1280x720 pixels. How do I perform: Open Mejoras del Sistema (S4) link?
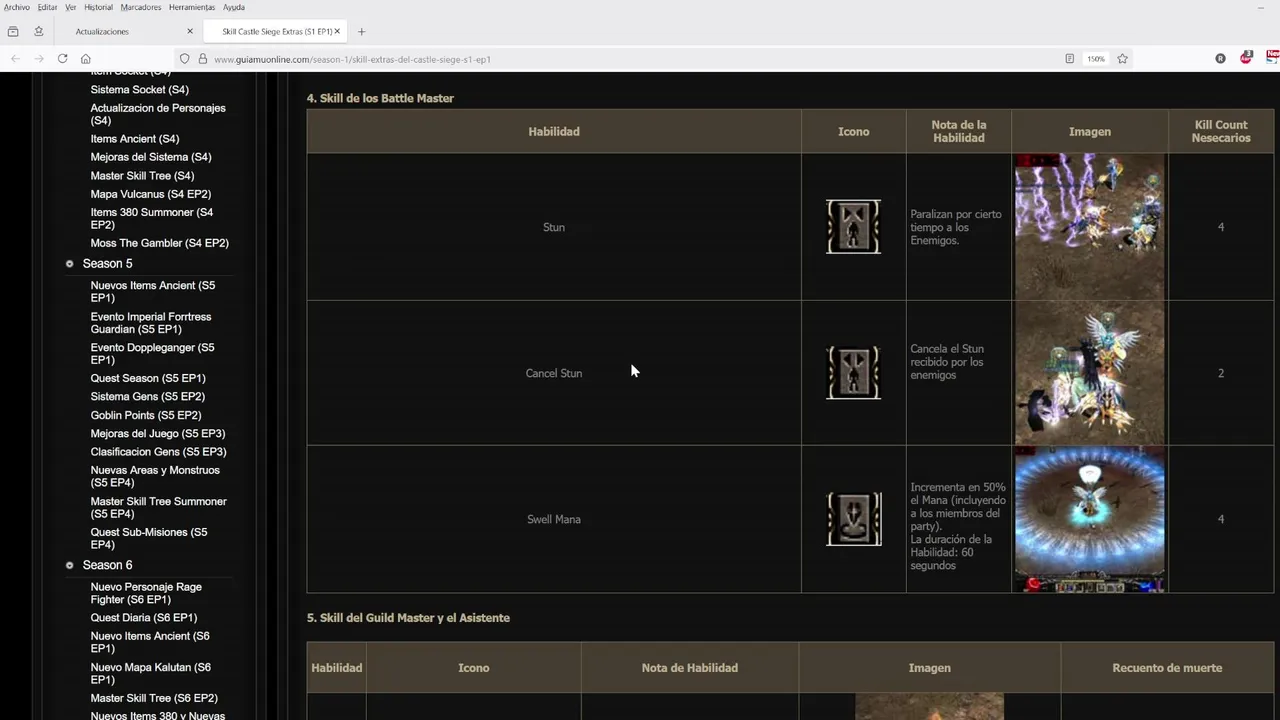pyautogui.click(x=151, y=157)
